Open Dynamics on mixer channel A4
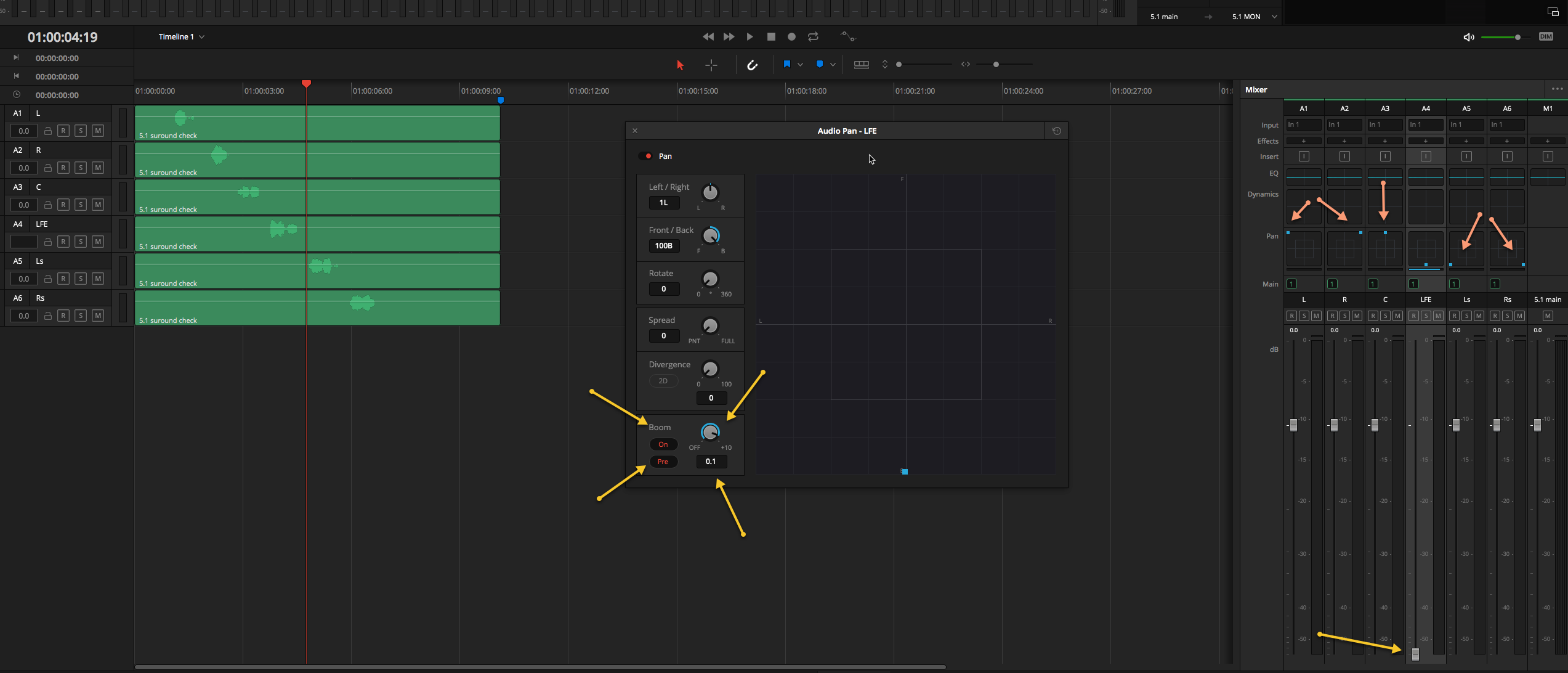1568x673 pixels. coord(1425,206)
